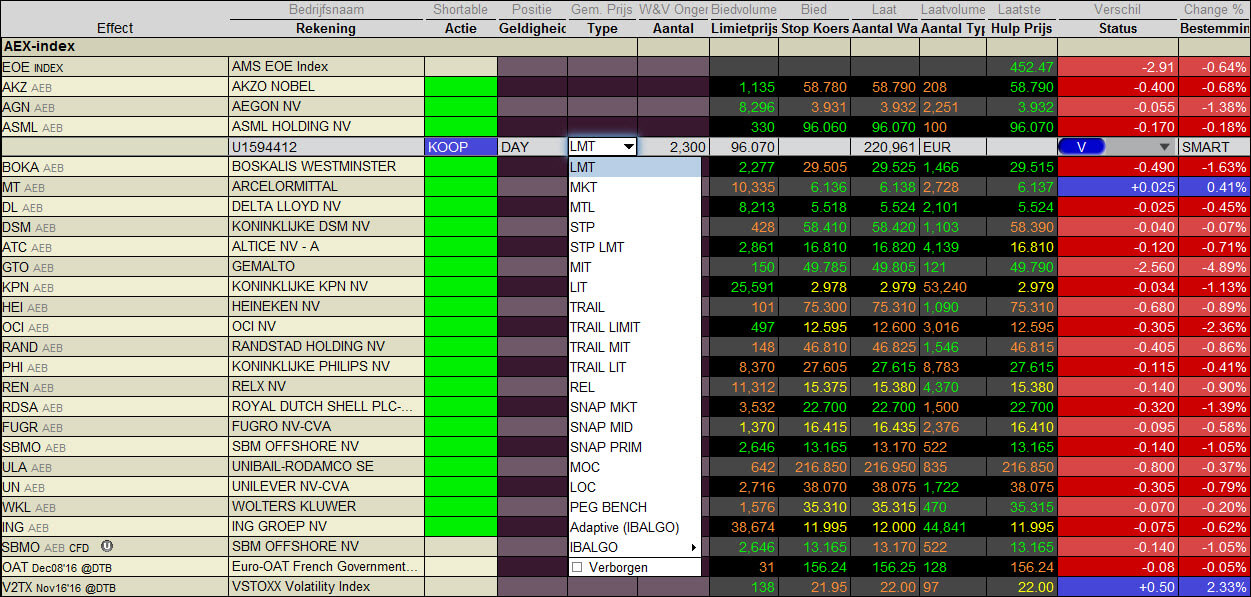This screenshot has height=597, width=1251.
Task: Click the Hulp Prijs column header
Action: point(1022,28)
